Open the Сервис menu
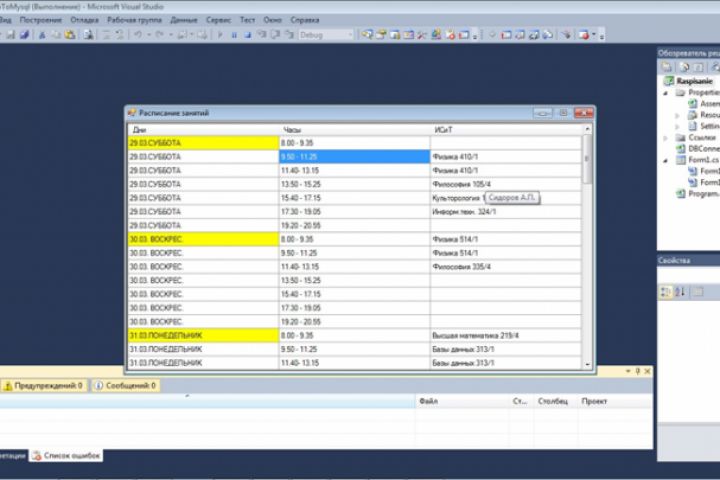This screenshot has height=480, width=720. click(219, 20)
